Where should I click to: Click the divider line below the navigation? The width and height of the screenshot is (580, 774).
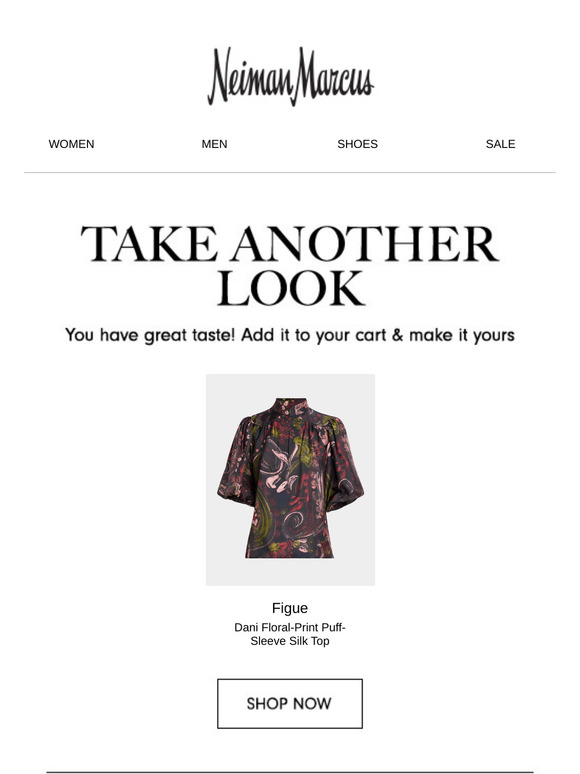pyautogui.click(x=290, y=173)
